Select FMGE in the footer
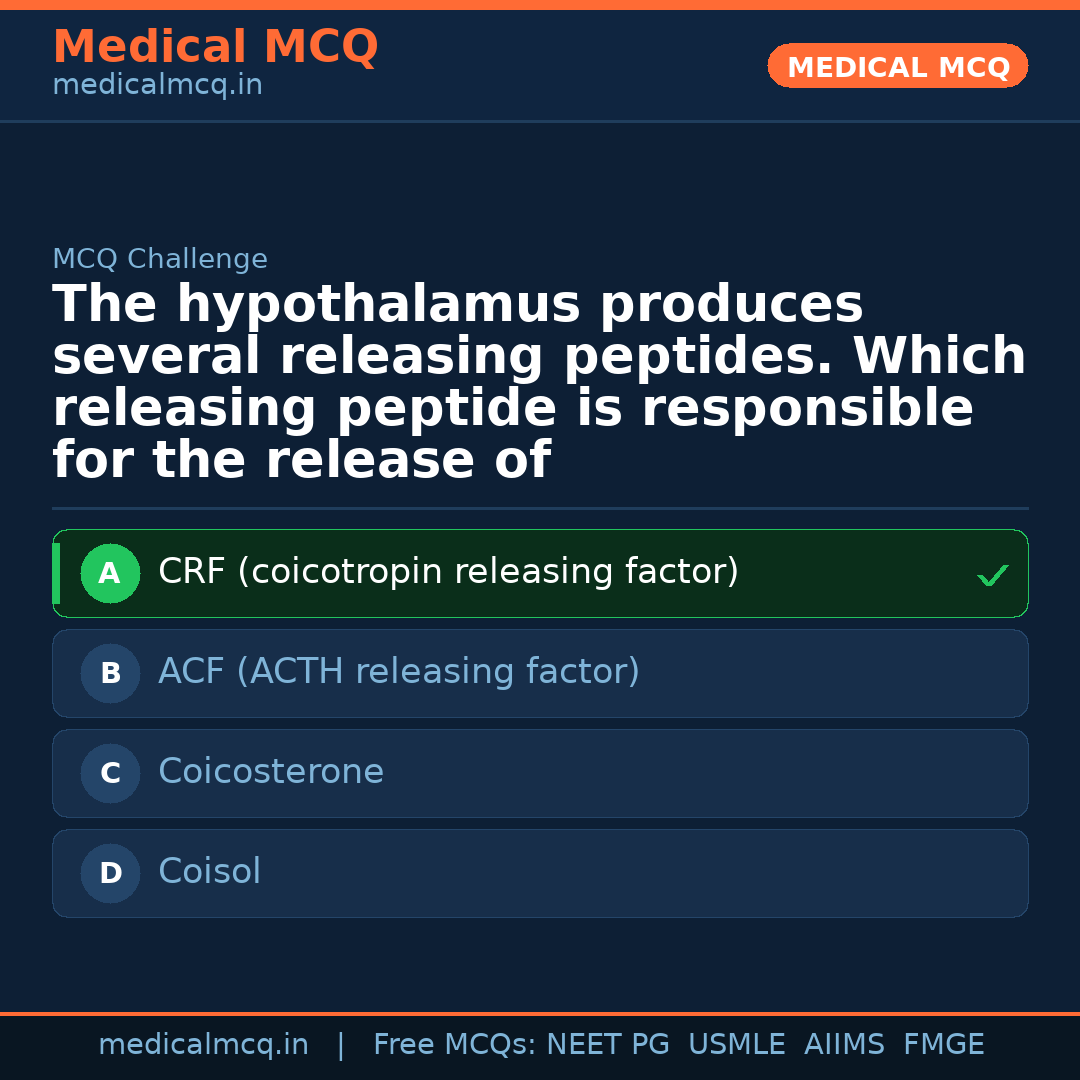The image size is (1080, 1080). point(943,1045)
